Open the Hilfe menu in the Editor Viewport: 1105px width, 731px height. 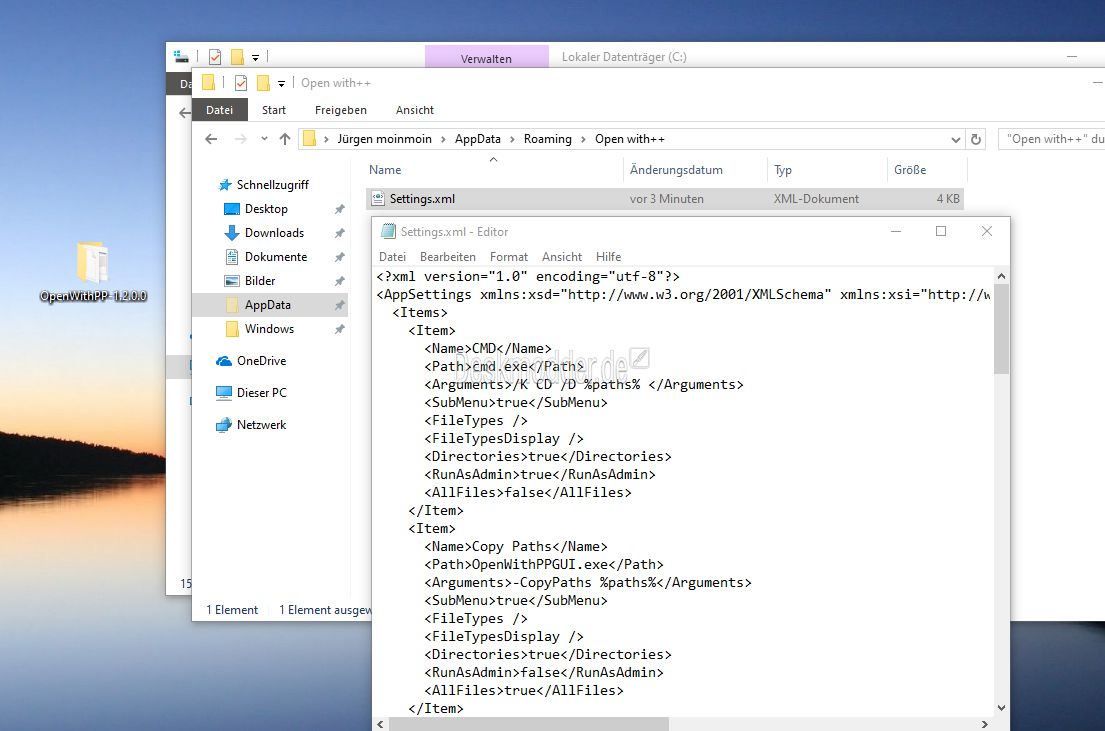click(608, 257)
